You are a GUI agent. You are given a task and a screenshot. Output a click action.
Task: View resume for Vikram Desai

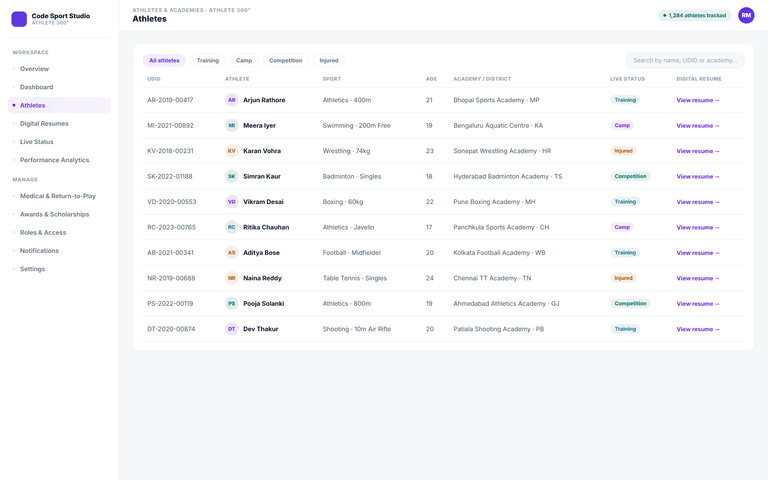(698, 202)
